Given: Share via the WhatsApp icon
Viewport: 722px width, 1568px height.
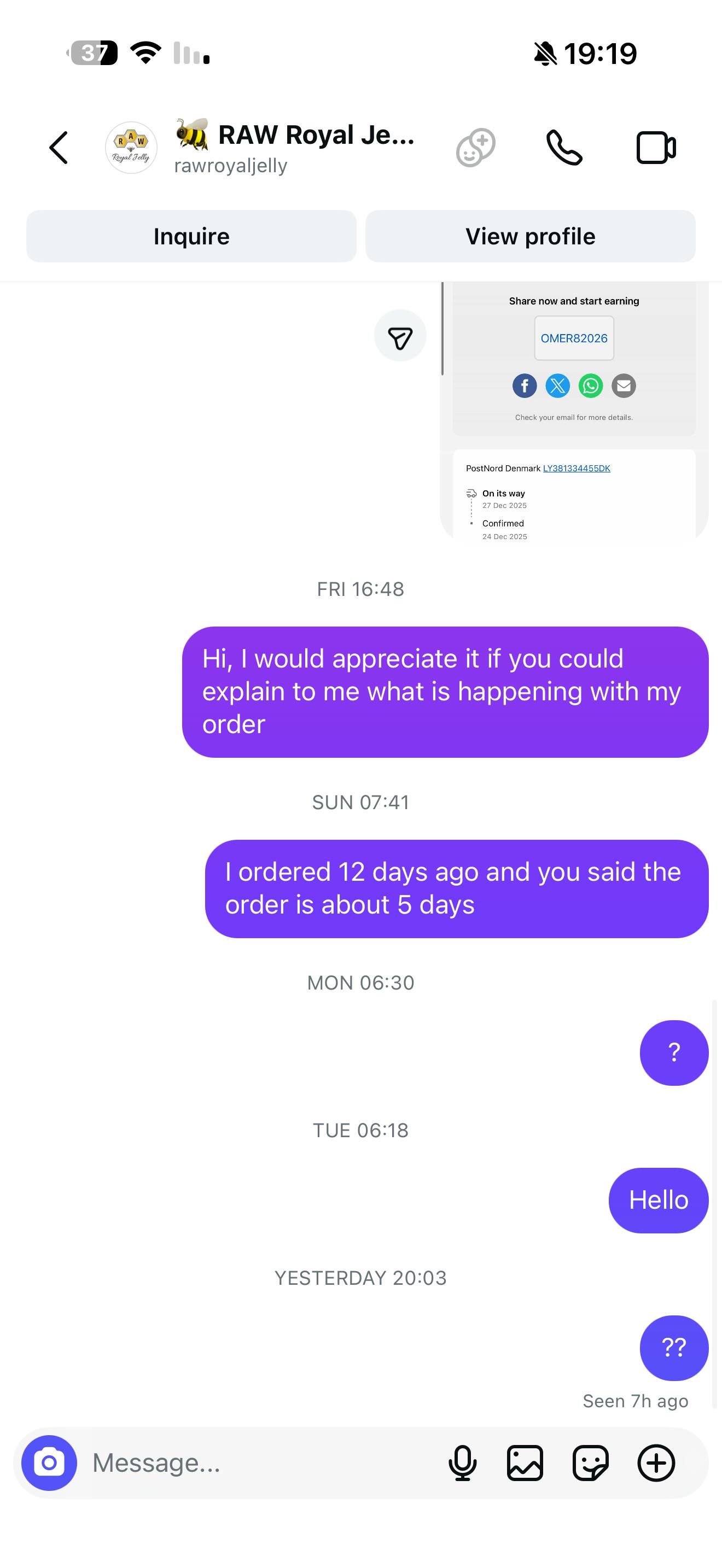Looking at the screenshot, I should pyautogui.click(x=591, y=386).
